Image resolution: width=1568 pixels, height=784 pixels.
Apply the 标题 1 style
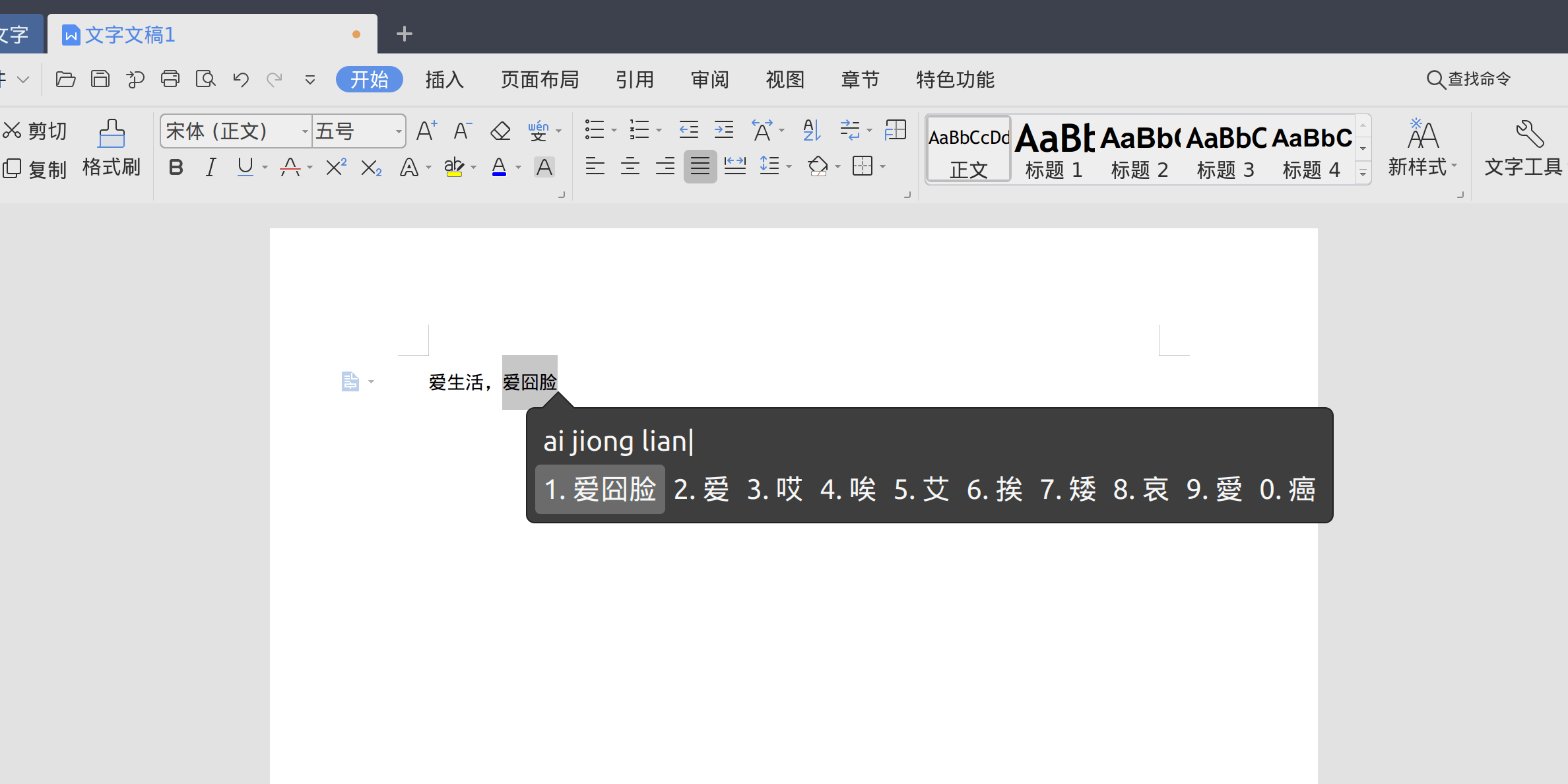coord(1053,148)
